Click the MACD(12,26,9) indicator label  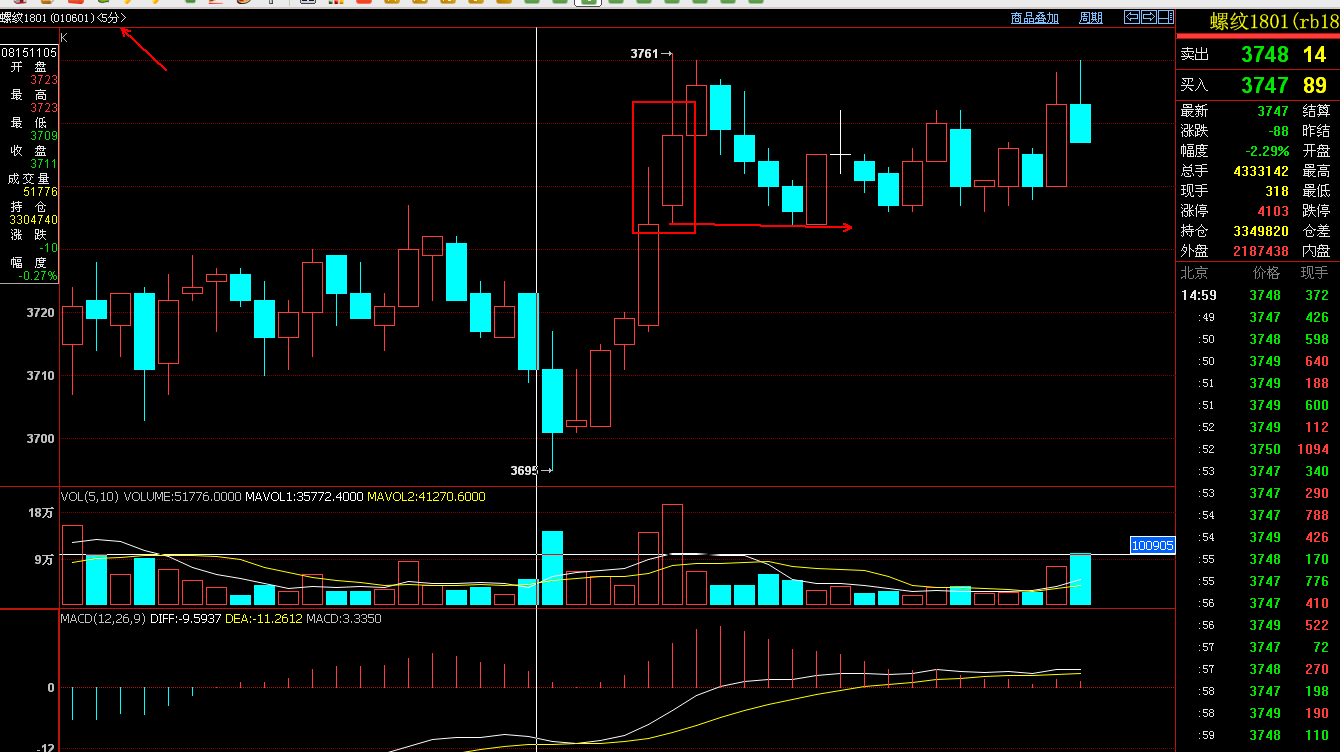point(103,619)
